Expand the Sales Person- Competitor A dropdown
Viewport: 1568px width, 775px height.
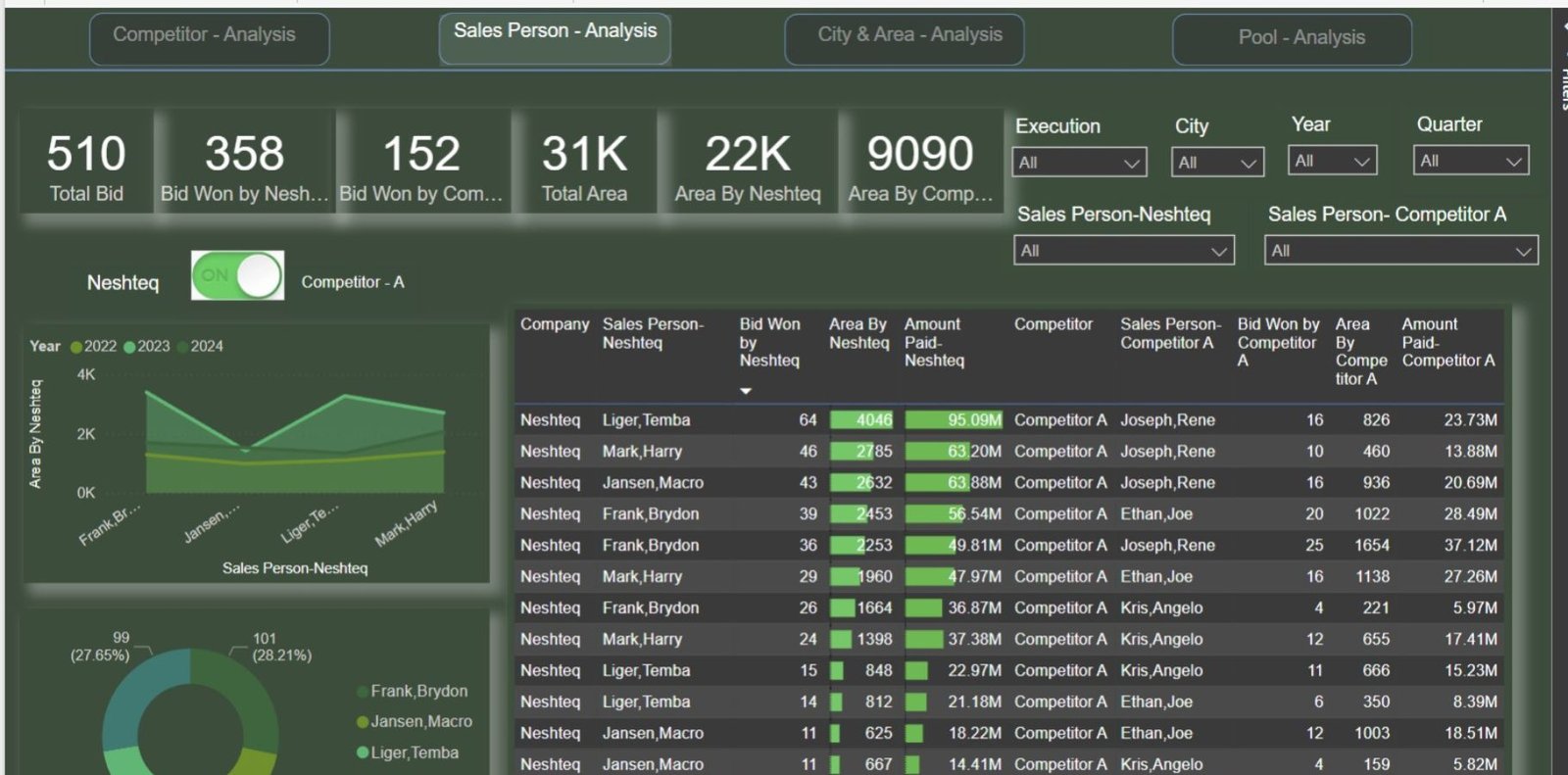click(x=1400, y=251)
